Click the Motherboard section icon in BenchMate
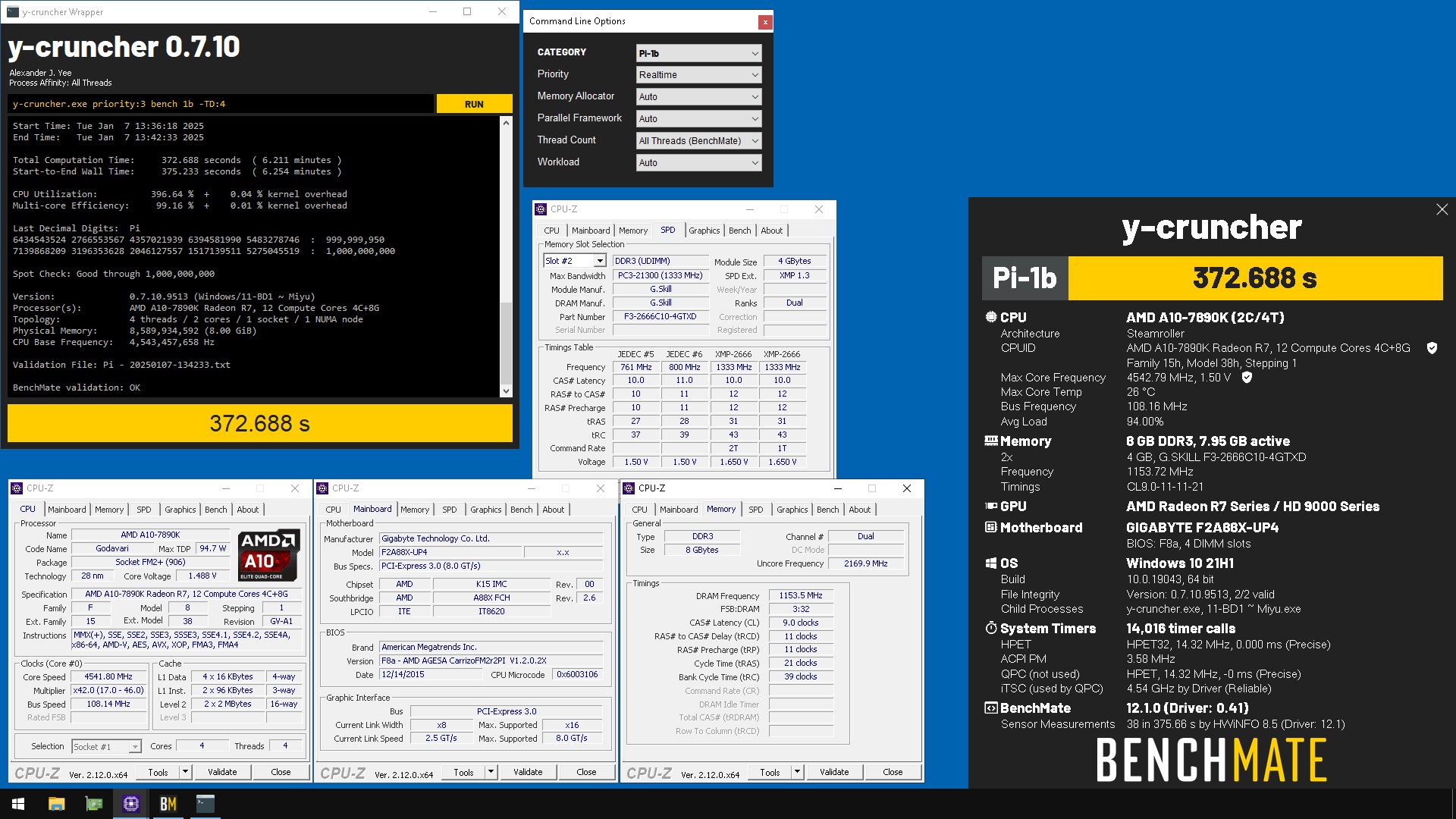The height and width of the screenshot is (819, 1456). (990, 527)
